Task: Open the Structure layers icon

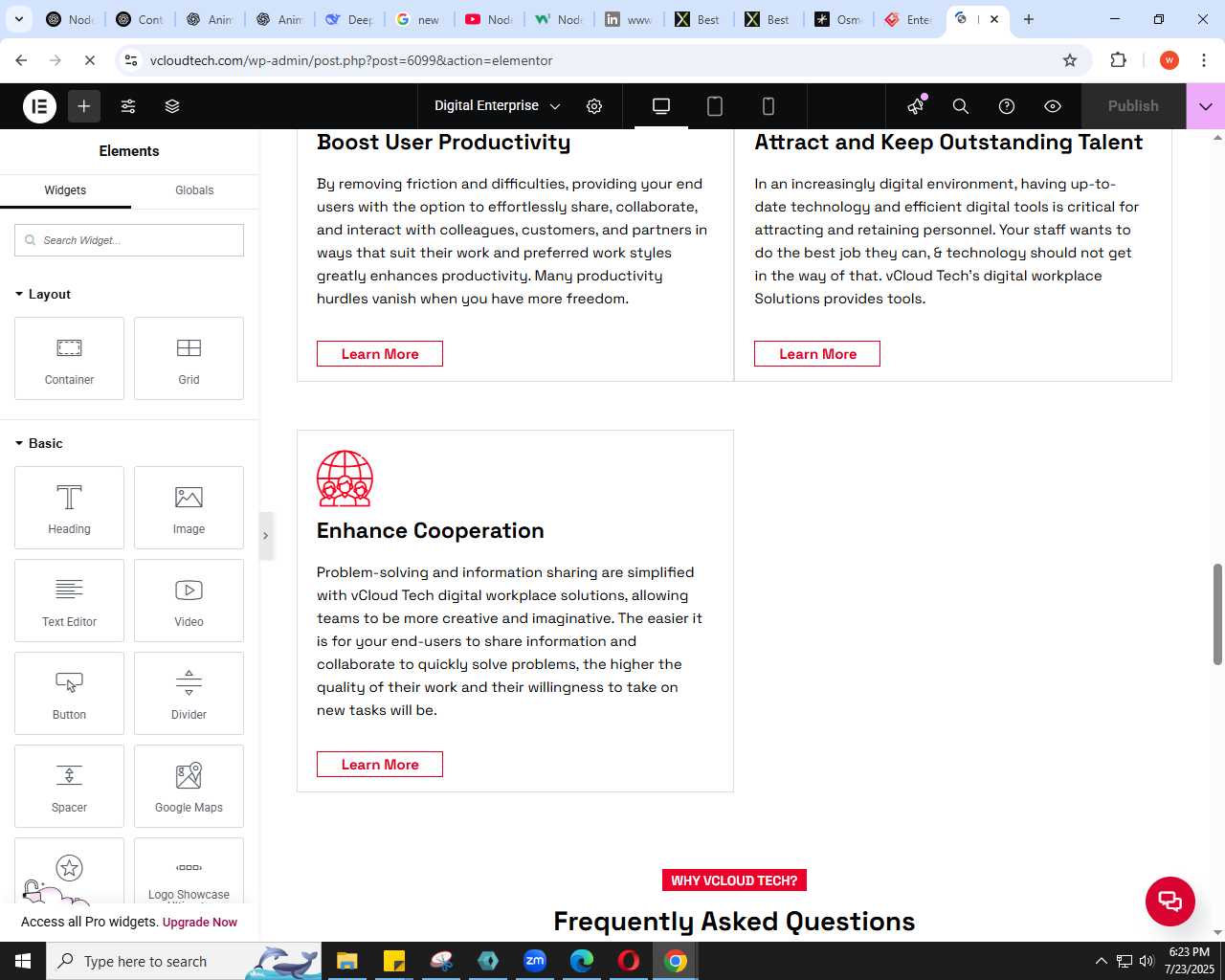Action: click(172, 106)
